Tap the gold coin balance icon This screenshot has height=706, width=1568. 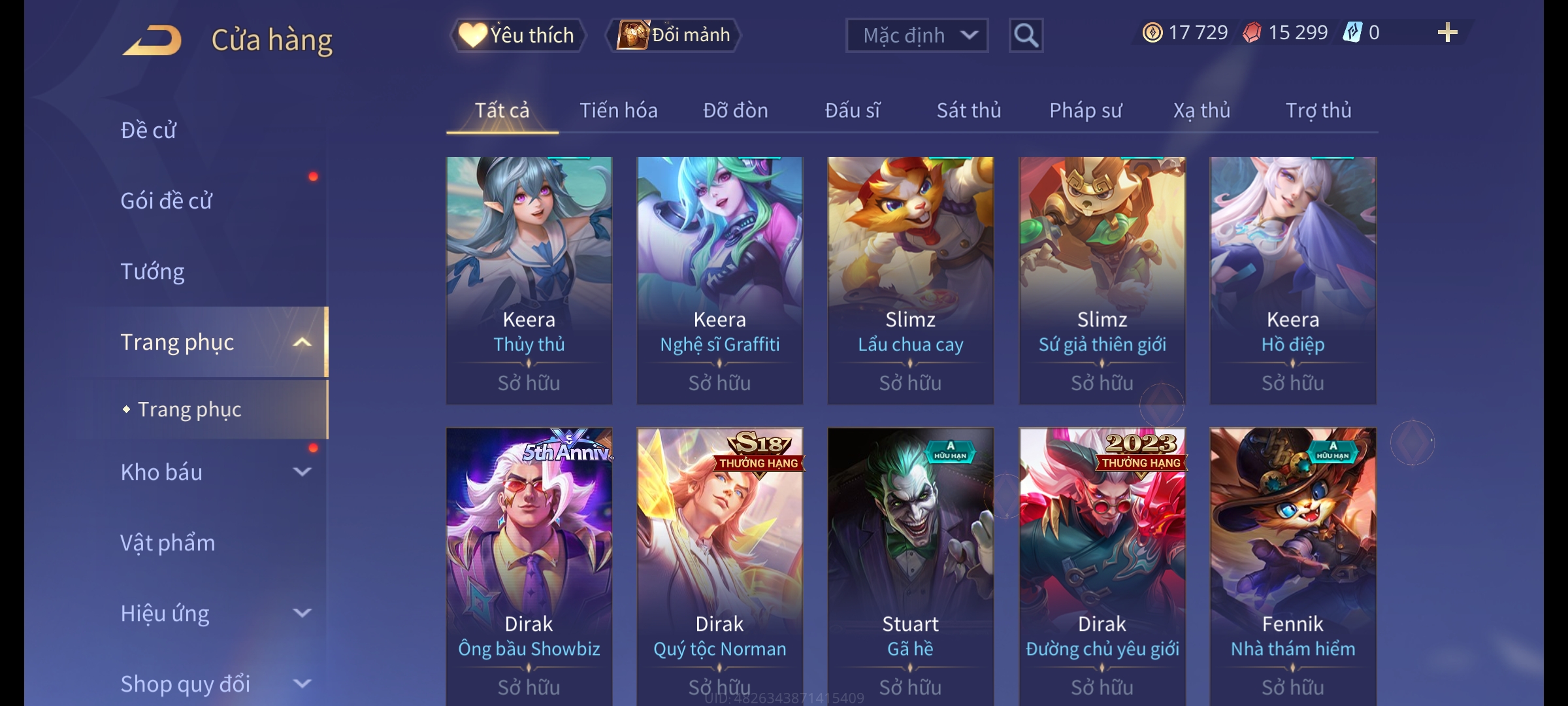pos(1152,33)
